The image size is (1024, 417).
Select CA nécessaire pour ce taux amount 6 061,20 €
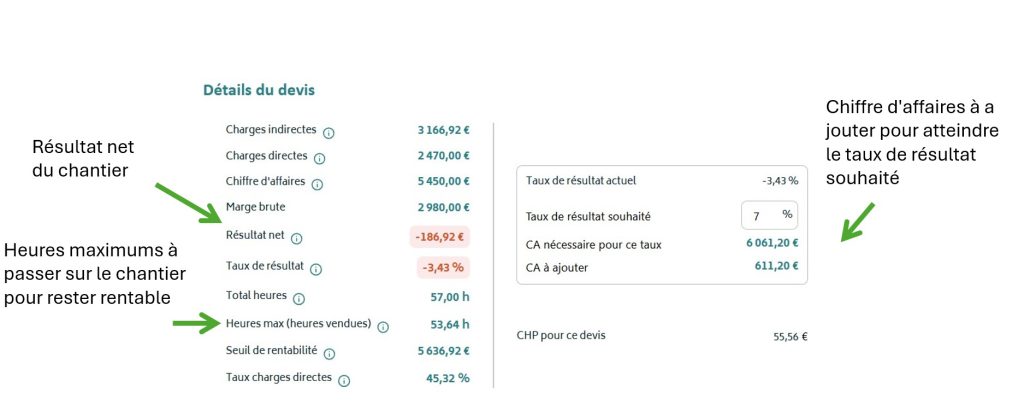[773, 243]
